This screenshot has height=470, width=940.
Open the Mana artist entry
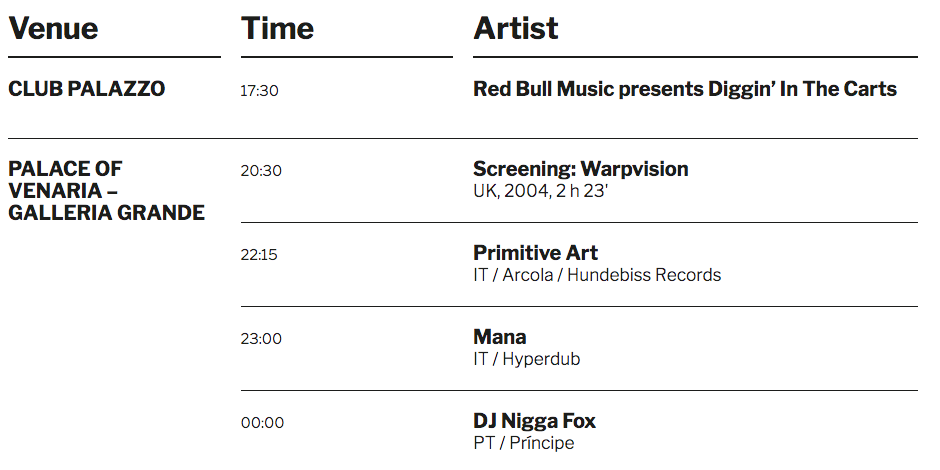[x=500, y=337]
